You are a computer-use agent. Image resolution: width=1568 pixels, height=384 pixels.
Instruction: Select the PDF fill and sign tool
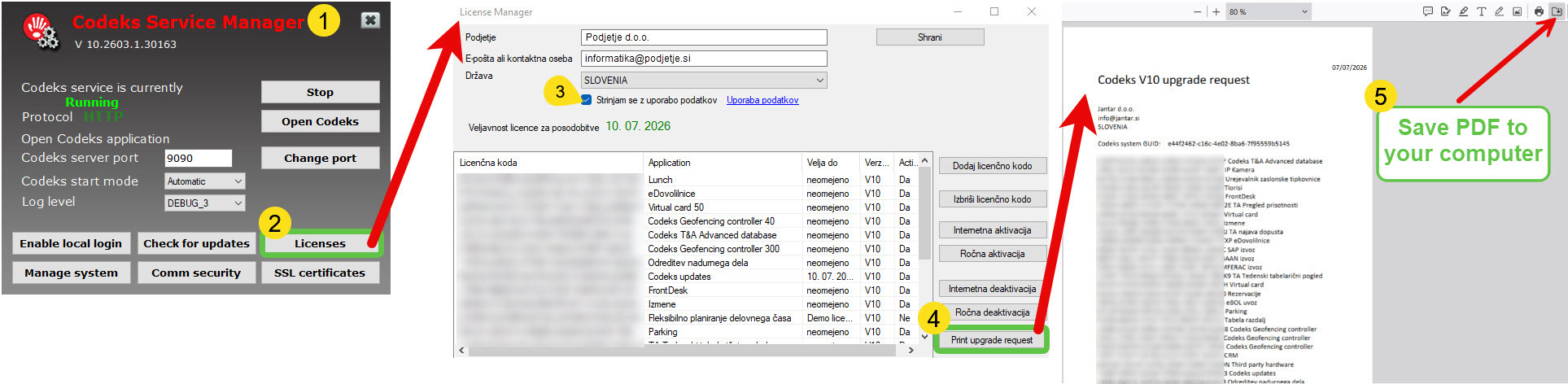click(1445, 11)
